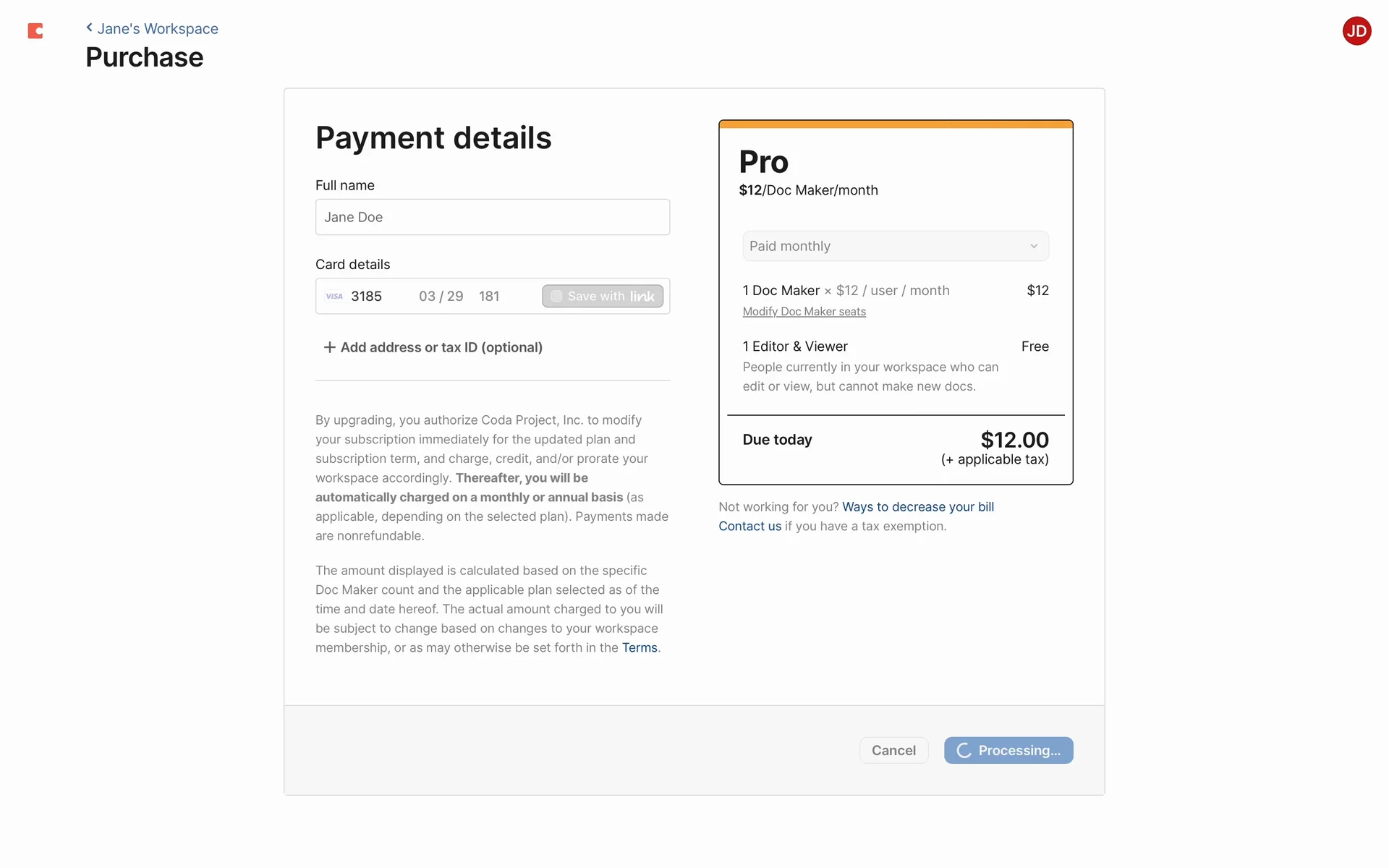The width and height of the screenshot is (1389, 868).
Task: Click the Full name input field
Action: point(492,217)
